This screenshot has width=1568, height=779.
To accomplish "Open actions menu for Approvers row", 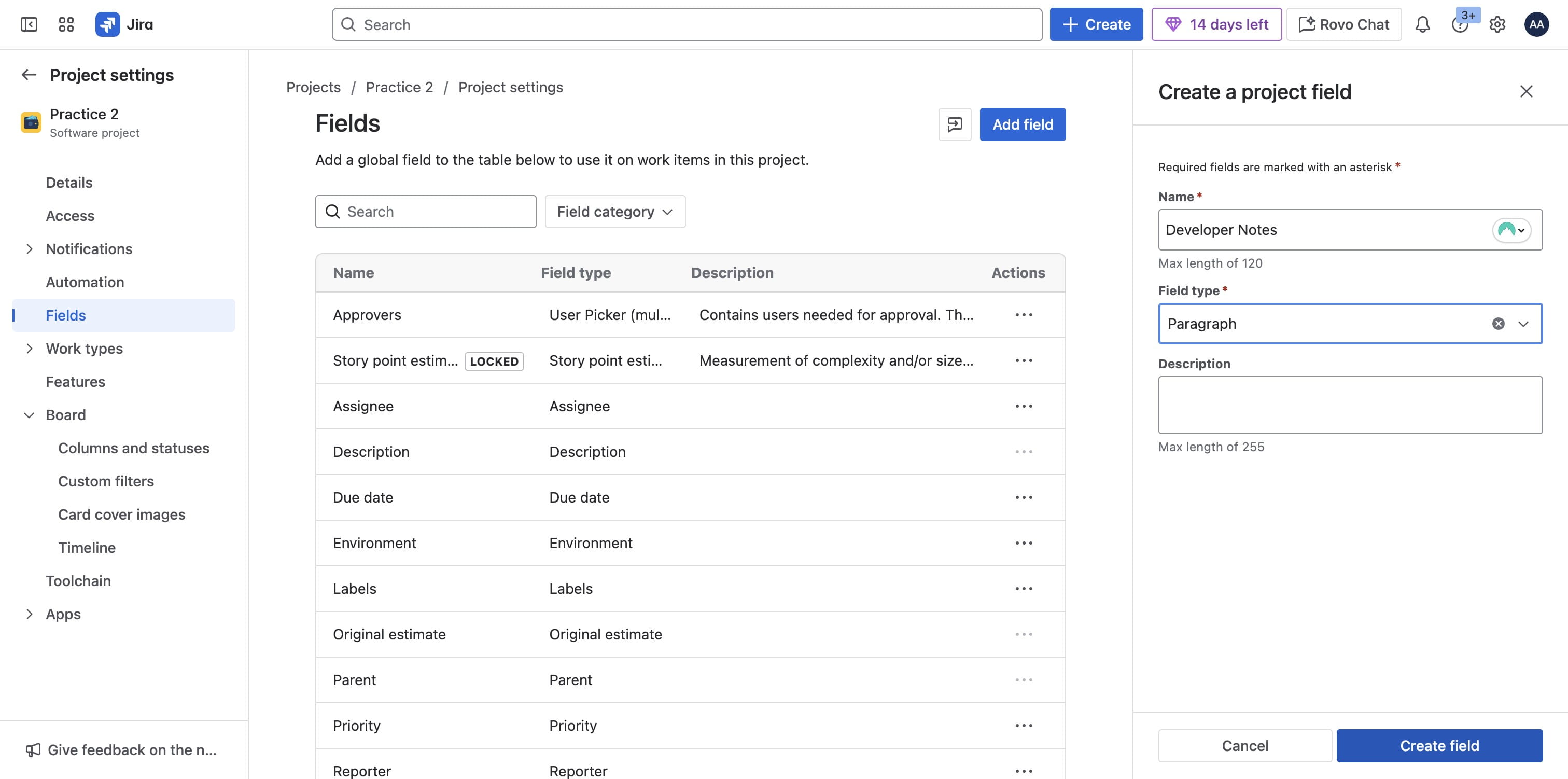I will tap(1023, 315).
